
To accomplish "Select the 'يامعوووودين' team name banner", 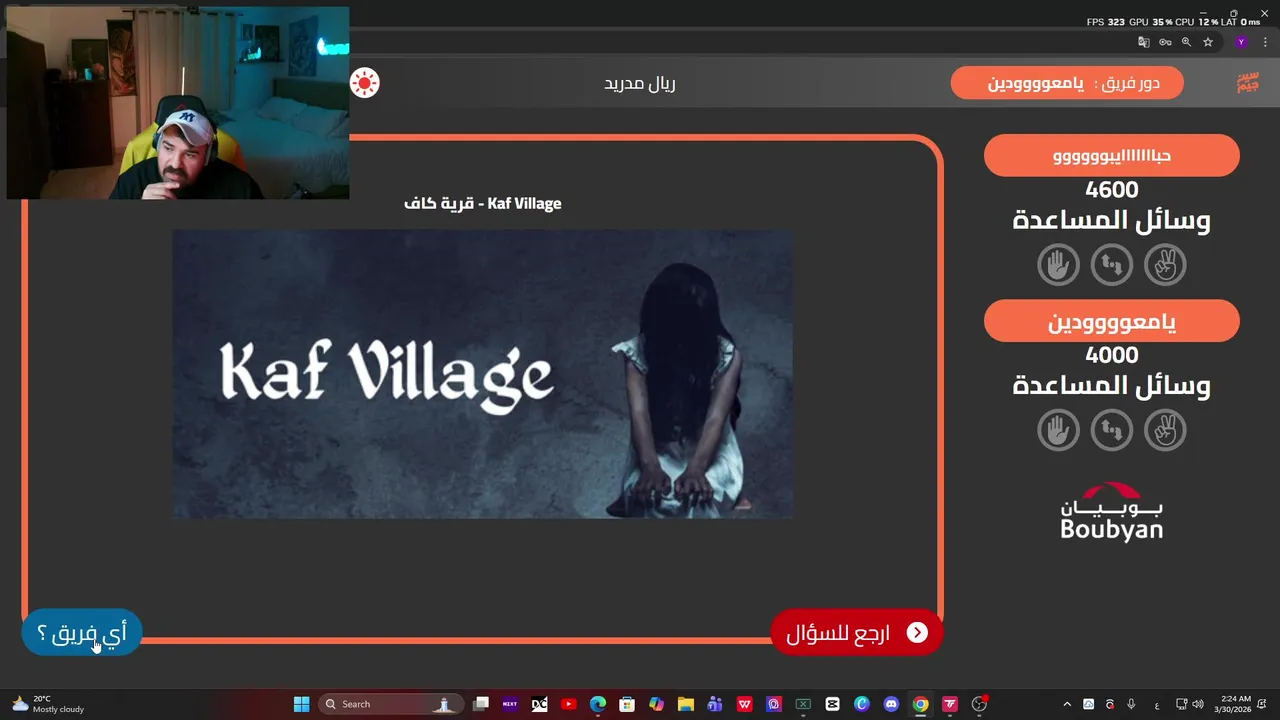I will point(1112,322).
